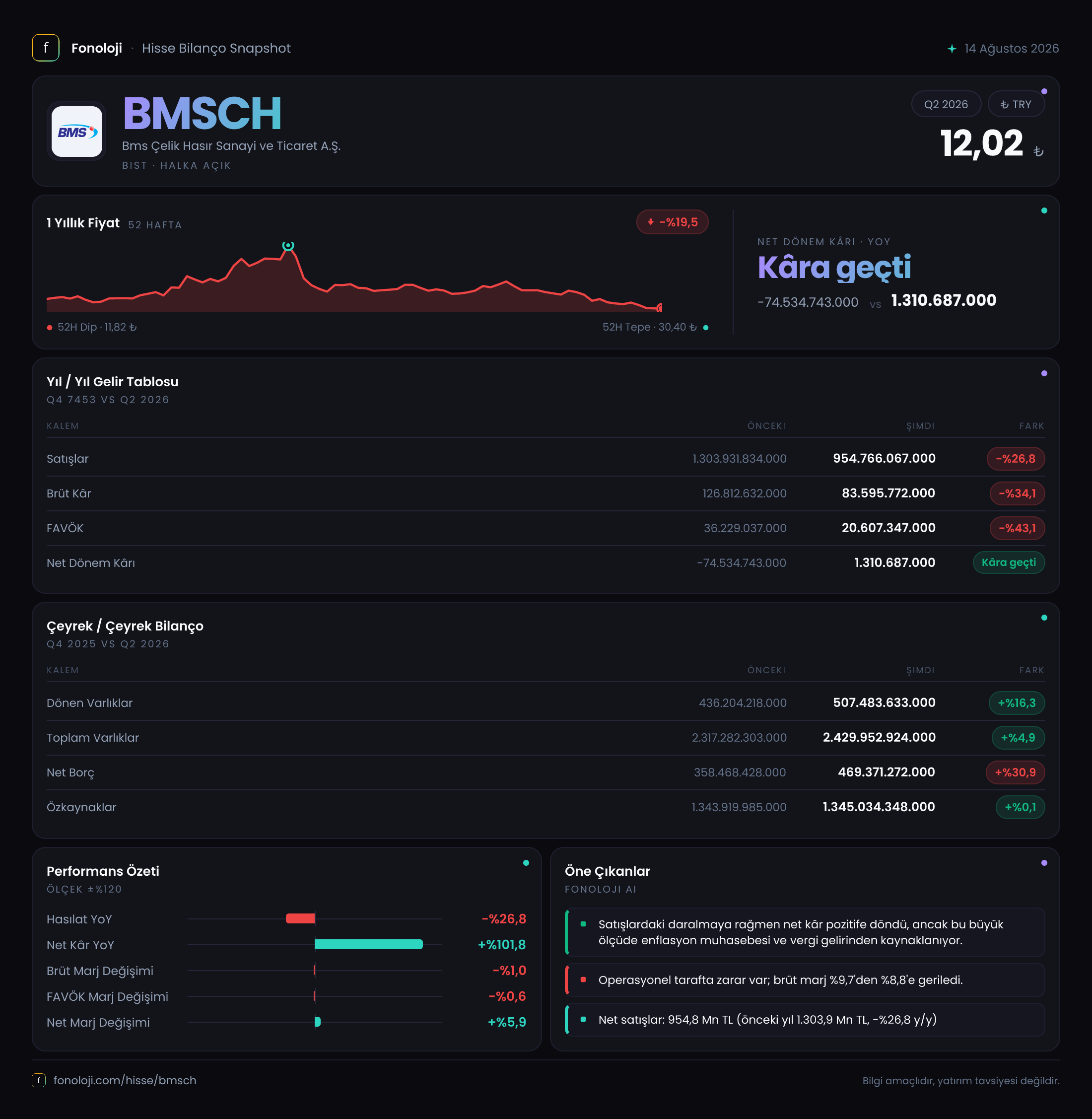The height and width of the screenshot is (1119, 1092).
Task: Click the 'Çeyrek / Çeyrek Bilanço' section heading
Action: [x=125, y=627]
